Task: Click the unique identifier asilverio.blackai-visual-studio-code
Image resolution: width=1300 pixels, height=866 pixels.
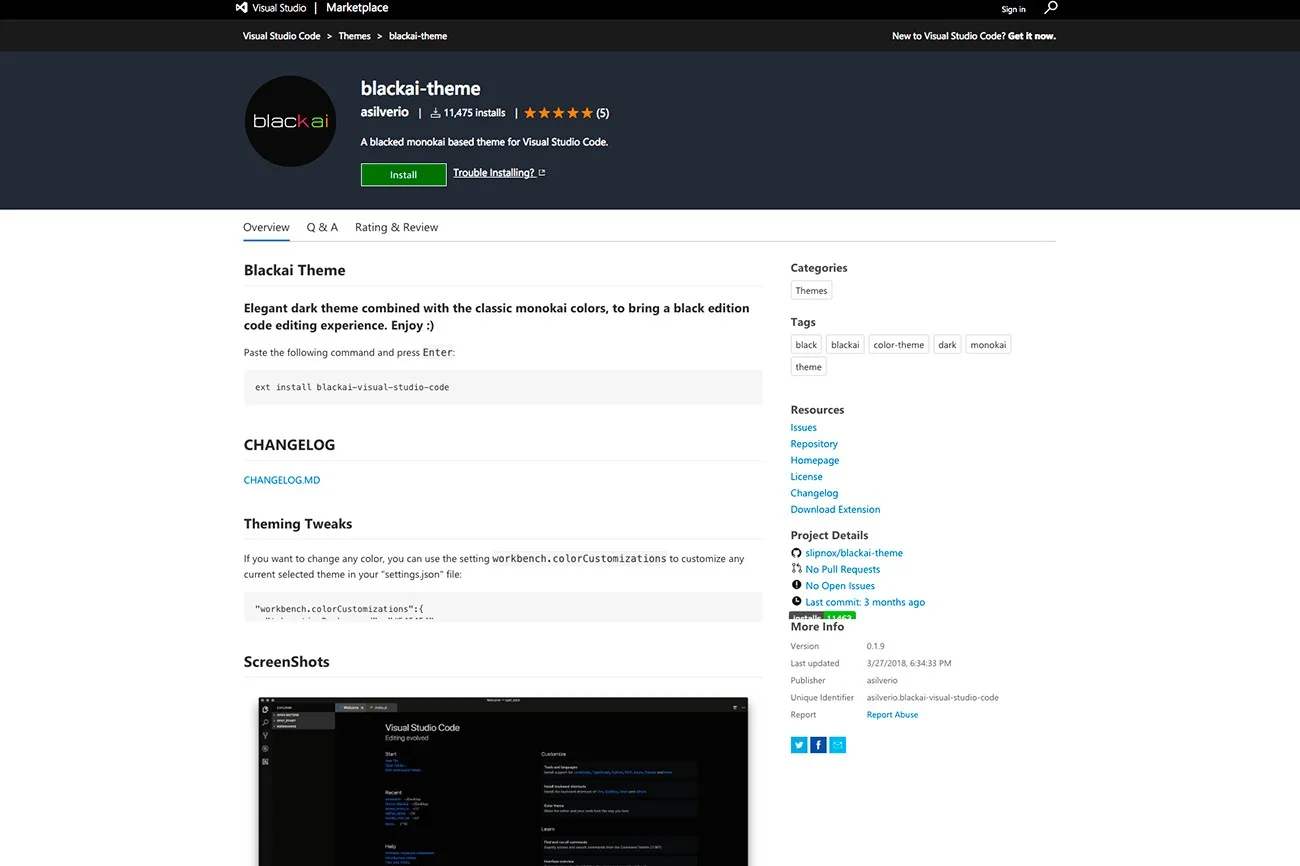Action: pyautogui.click(x=933, y=698)
